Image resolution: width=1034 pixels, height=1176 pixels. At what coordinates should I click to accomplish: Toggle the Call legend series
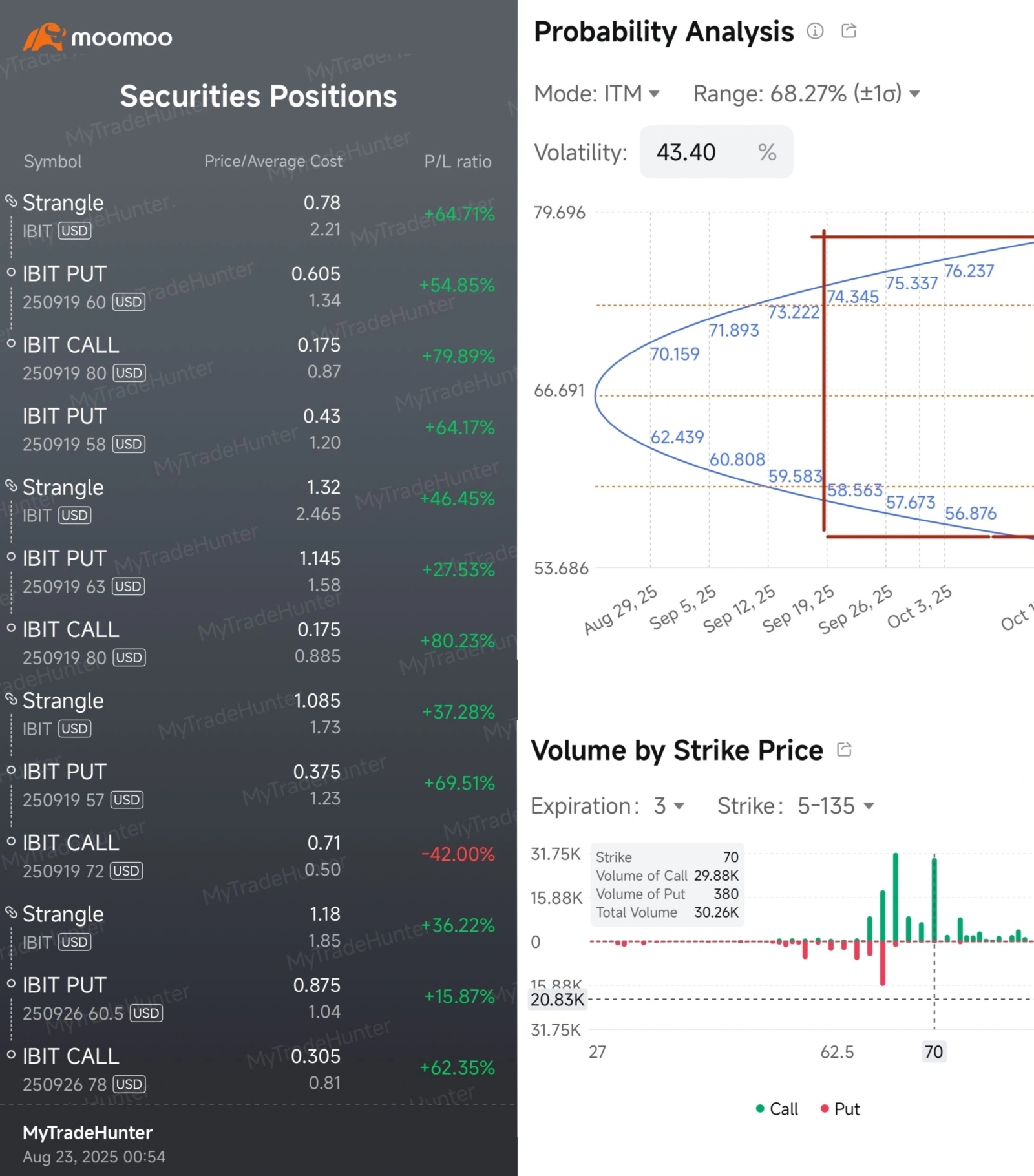click(777, 1109)
